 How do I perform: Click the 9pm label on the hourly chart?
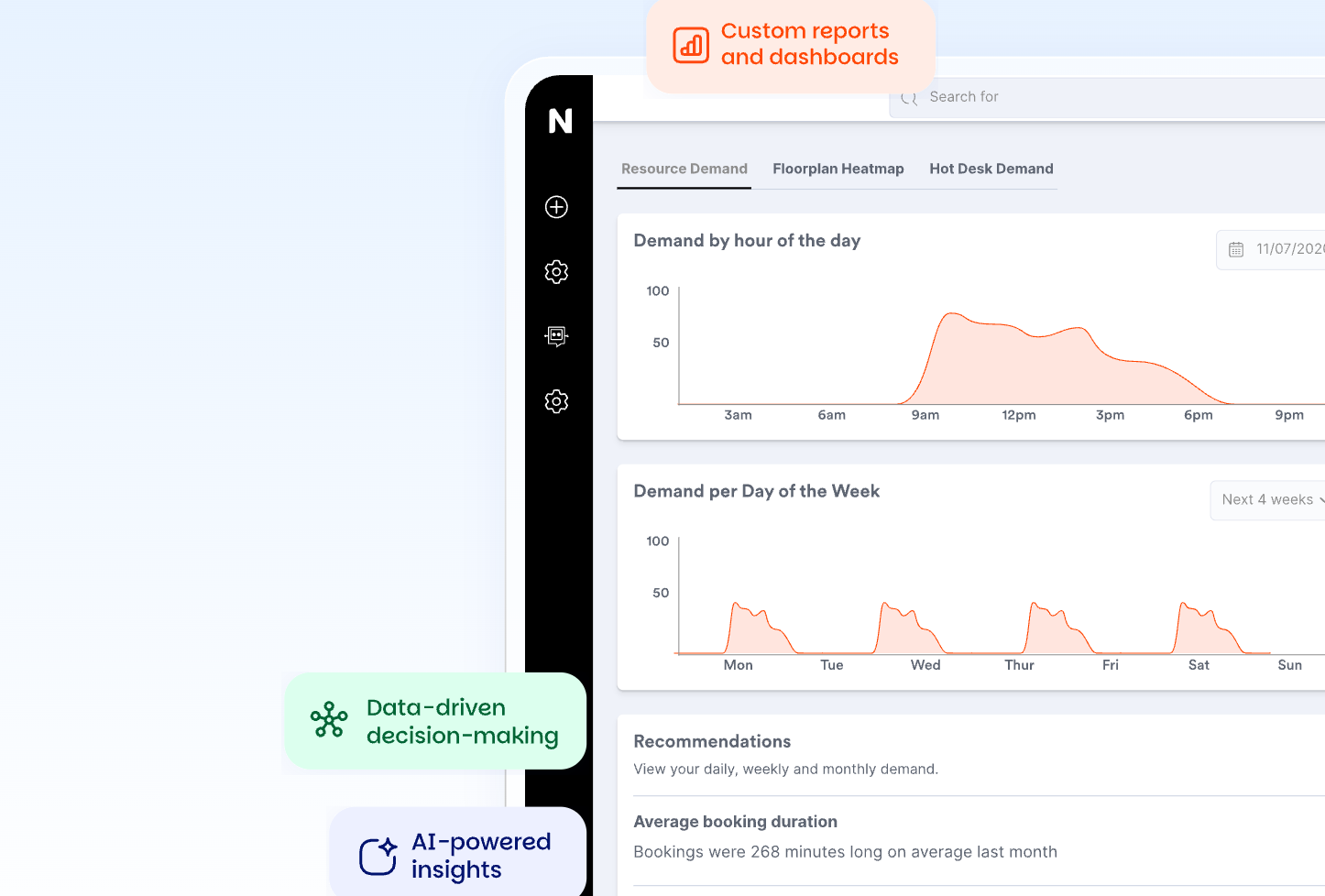point(1289,415)
